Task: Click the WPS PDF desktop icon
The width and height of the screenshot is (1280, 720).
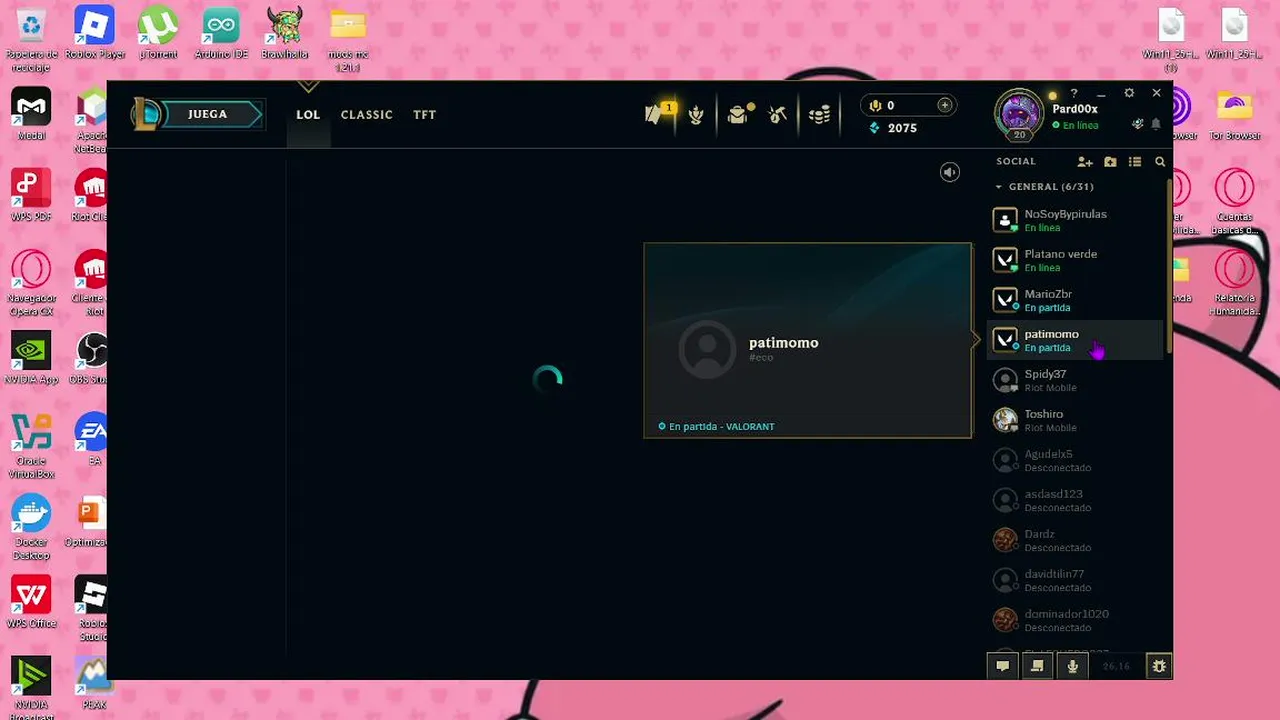Action: [x=31, y=195]
